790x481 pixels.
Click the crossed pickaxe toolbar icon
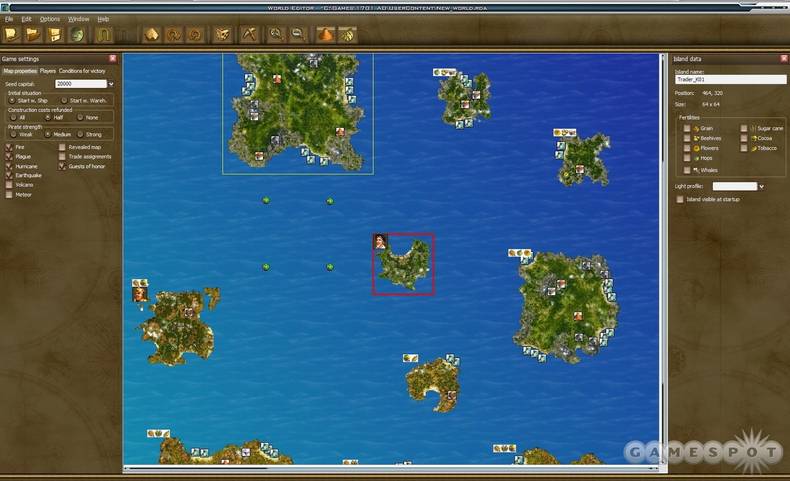(249, 35)
